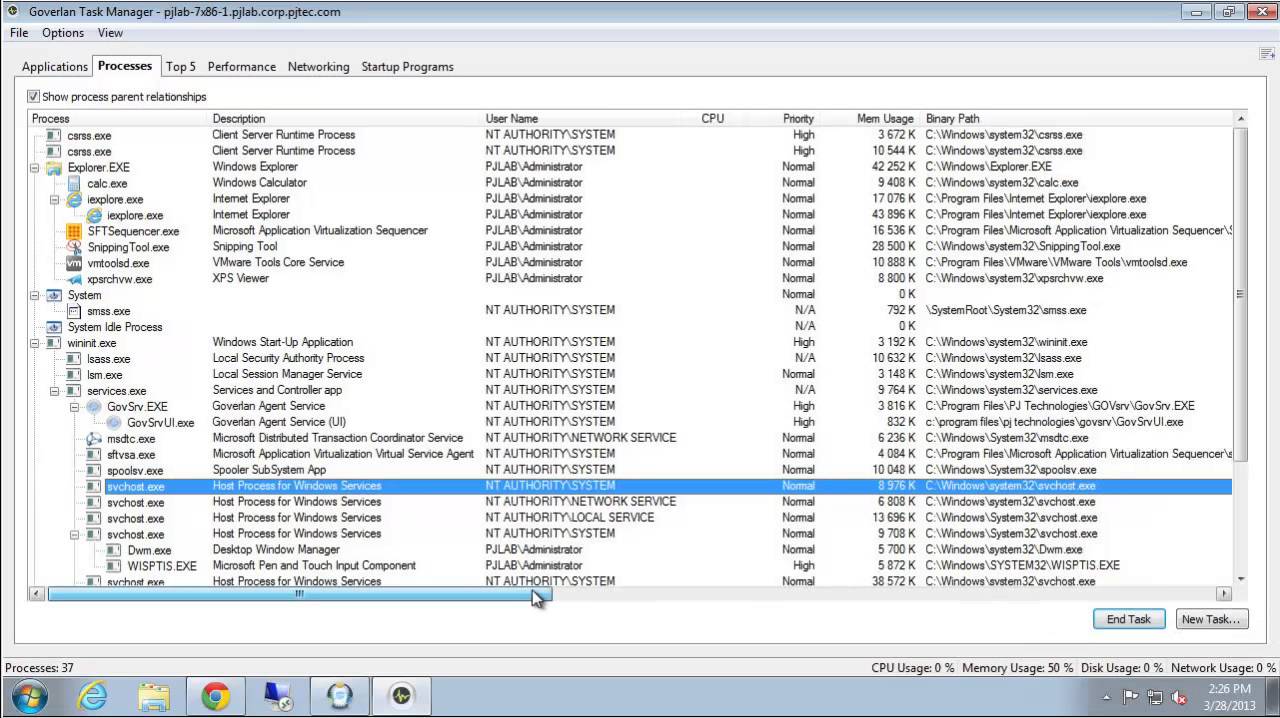Click the System Idle Process icon
The width and height of the screenshot is (1280, 718).
point(54,327)
